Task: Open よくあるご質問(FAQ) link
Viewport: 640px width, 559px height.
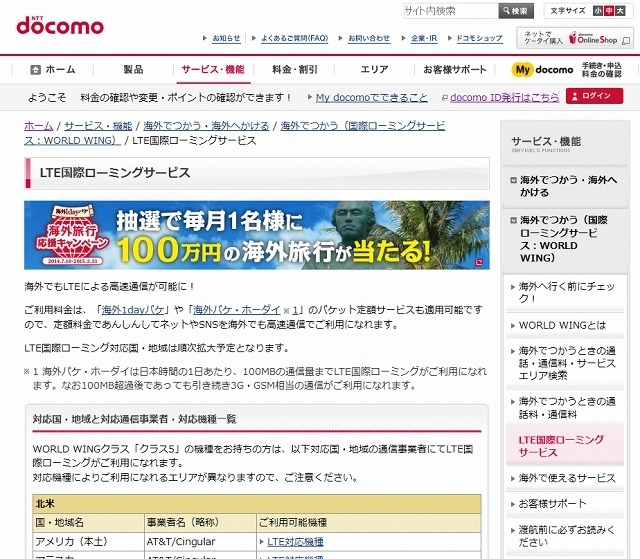Action: (294, 38)
